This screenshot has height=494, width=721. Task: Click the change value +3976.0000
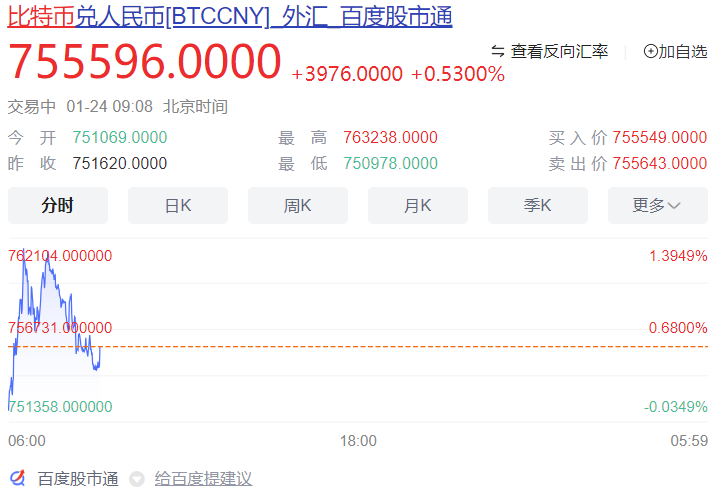point(347,74)
